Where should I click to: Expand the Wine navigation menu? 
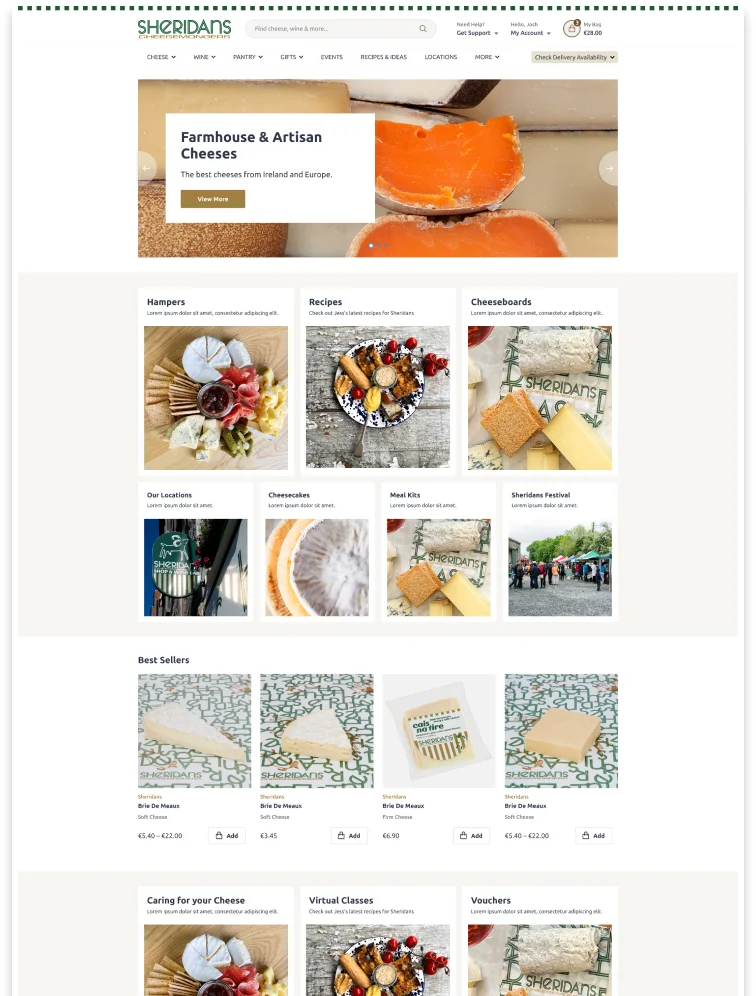coord(205,57)
